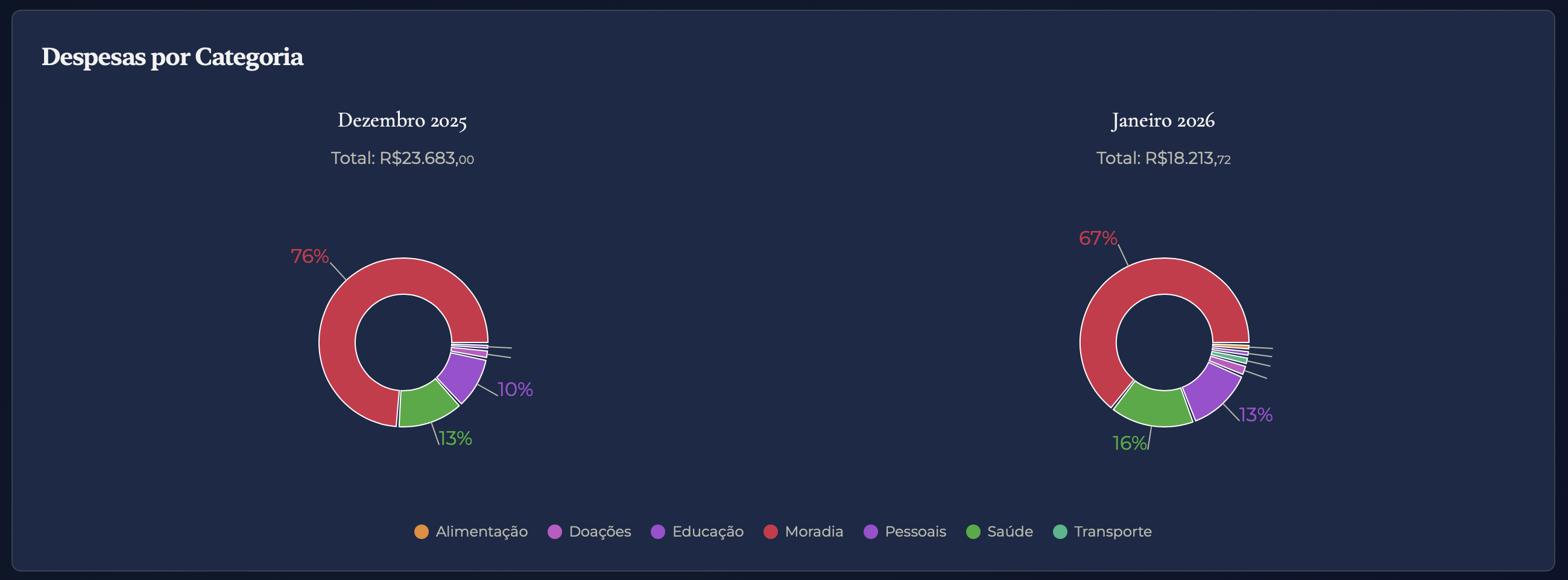
Task: Select the large purple slice in Janeiro 2026 donut
Action: pyautogui.click(x=1213, y=391)
